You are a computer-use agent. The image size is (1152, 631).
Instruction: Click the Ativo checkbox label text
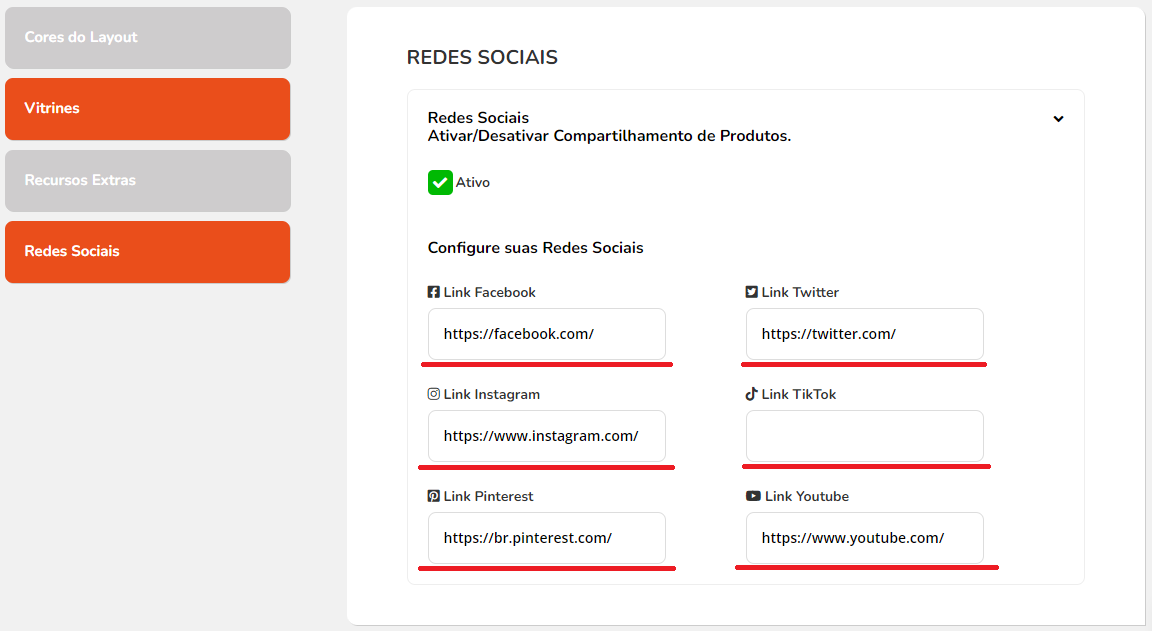click(473, 183)
